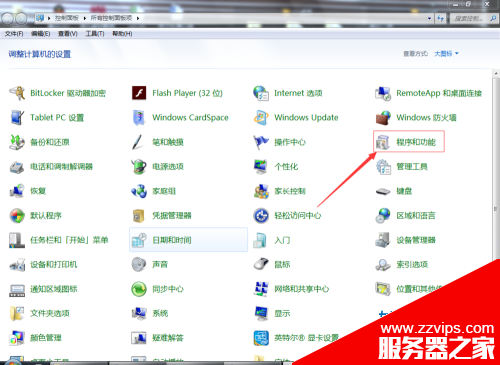
Task: Open 默认程序 icon
Action: pyautogui.click(x=17, y=216)
